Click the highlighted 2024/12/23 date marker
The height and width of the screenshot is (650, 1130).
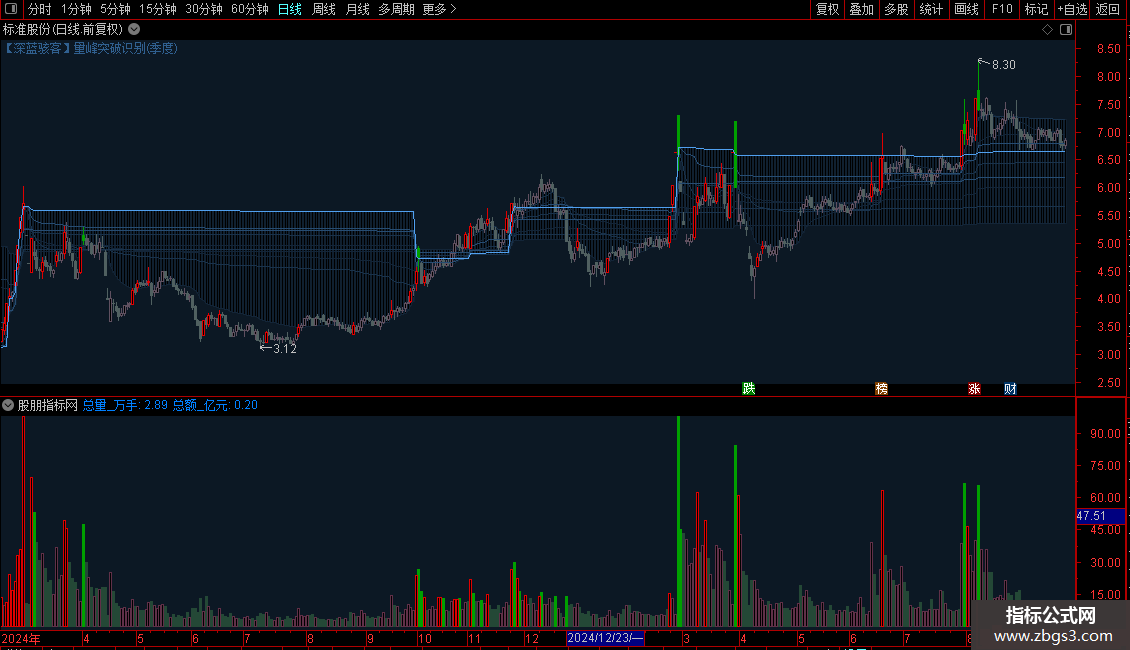tap(605, 638)
